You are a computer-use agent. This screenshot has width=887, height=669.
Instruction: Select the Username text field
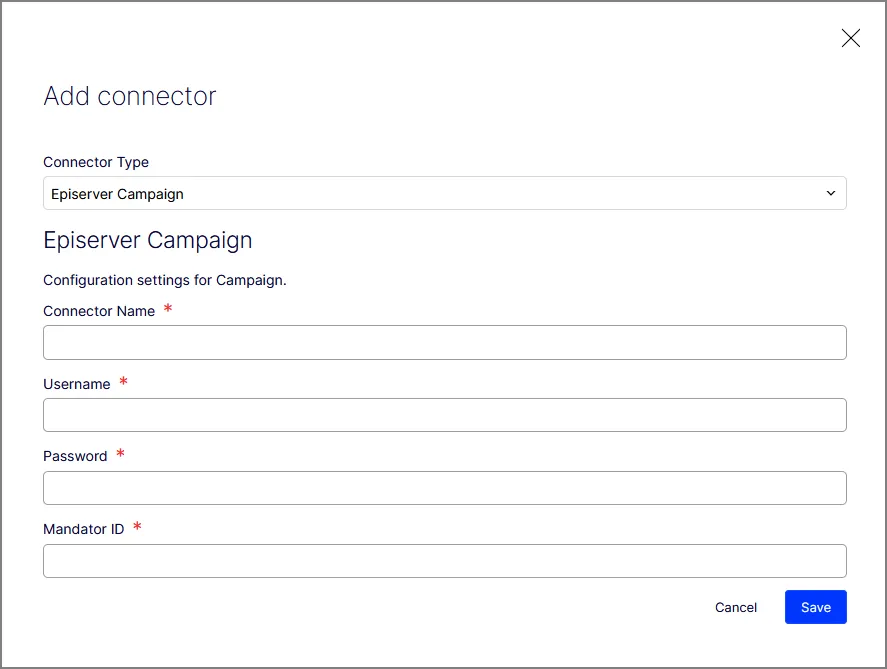pos(445,415)
